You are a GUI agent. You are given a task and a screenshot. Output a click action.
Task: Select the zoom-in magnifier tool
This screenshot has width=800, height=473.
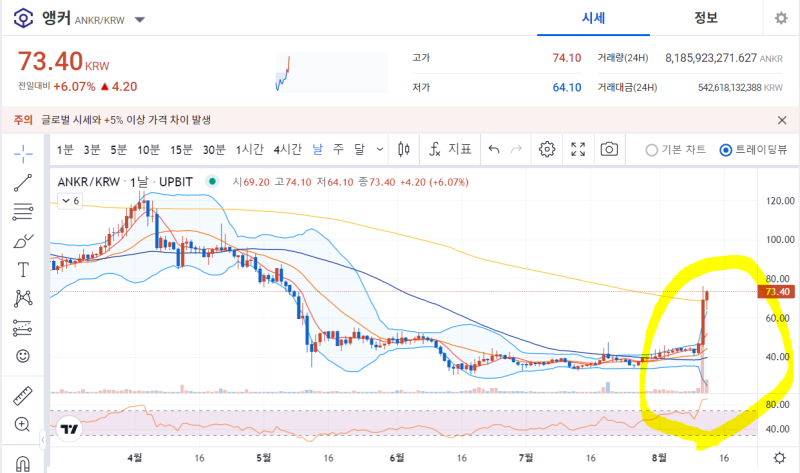coord(22,425)
